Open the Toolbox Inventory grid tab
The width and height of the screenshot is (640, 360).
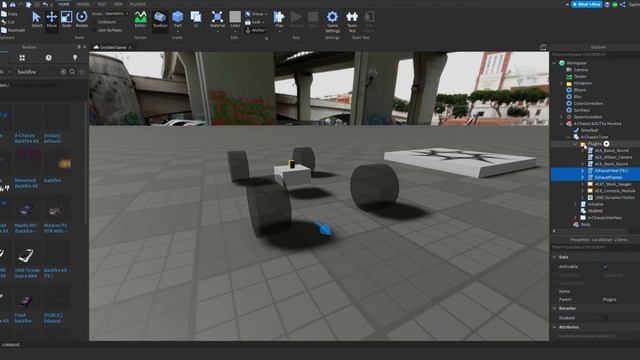tap(22, 58)
